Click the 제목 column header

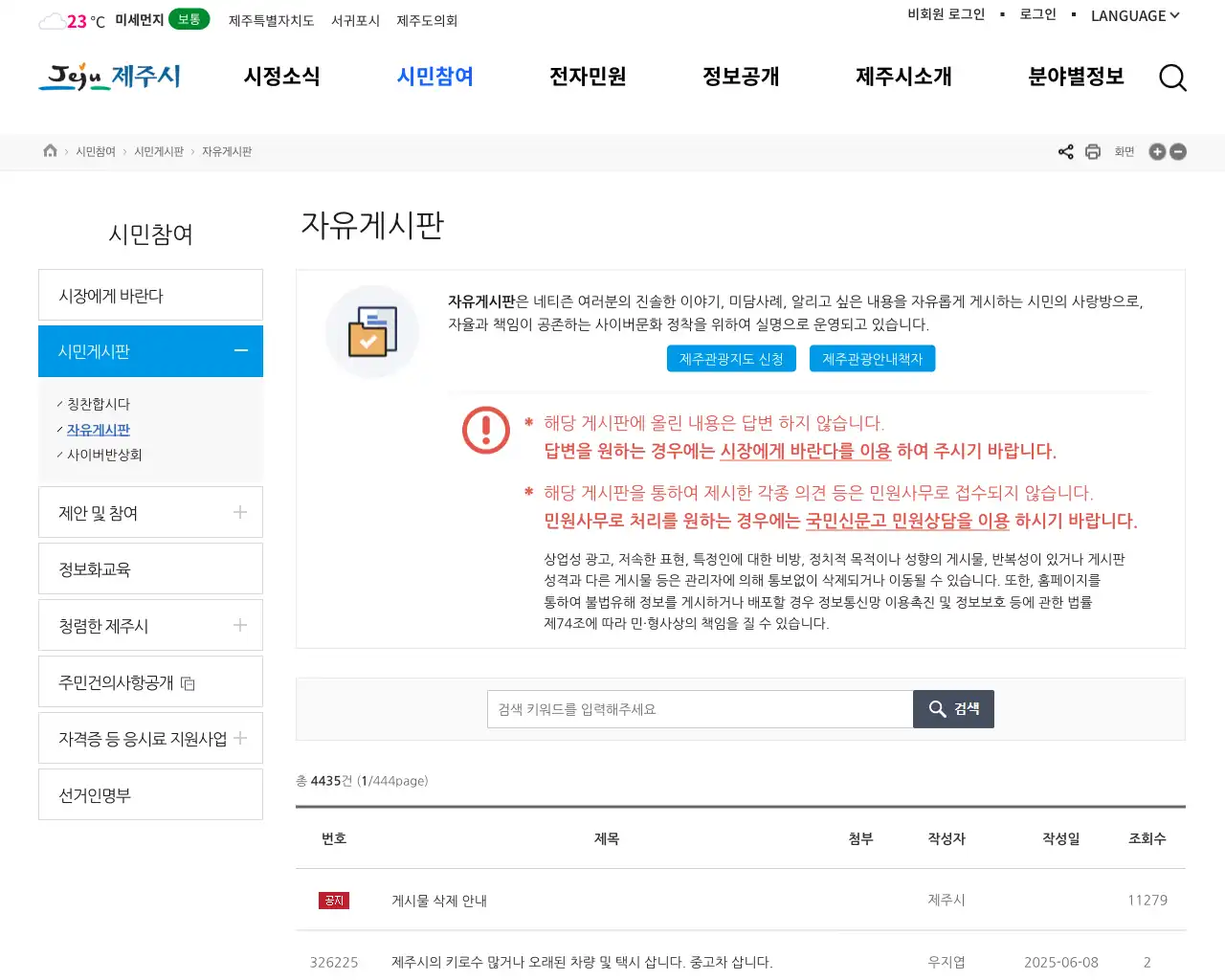tap(607, 838)
